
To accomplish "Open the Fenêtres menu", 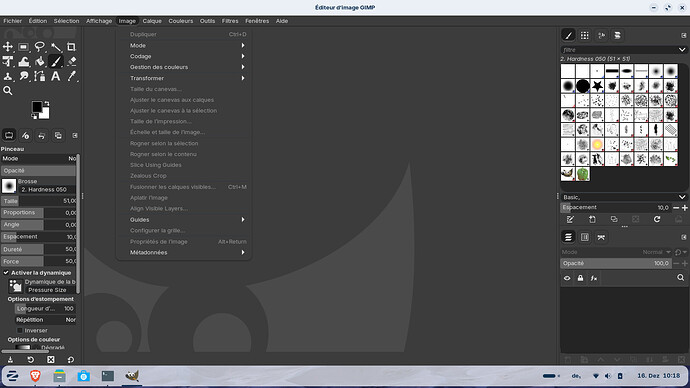I will coord(257,21).
